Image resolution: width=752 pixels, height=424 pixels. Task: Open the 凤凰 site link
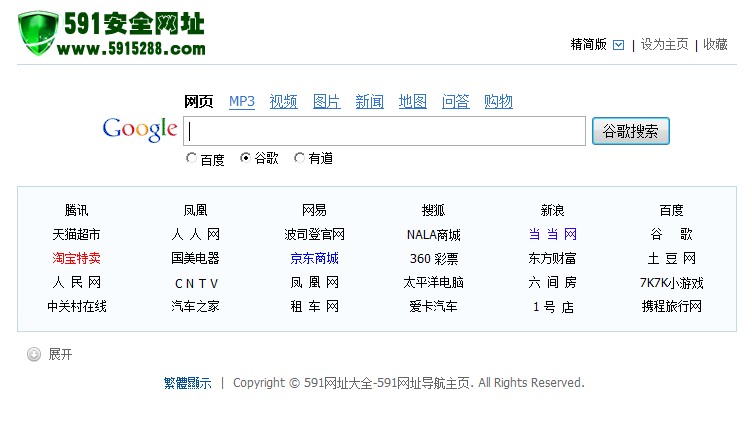[195, 210]
